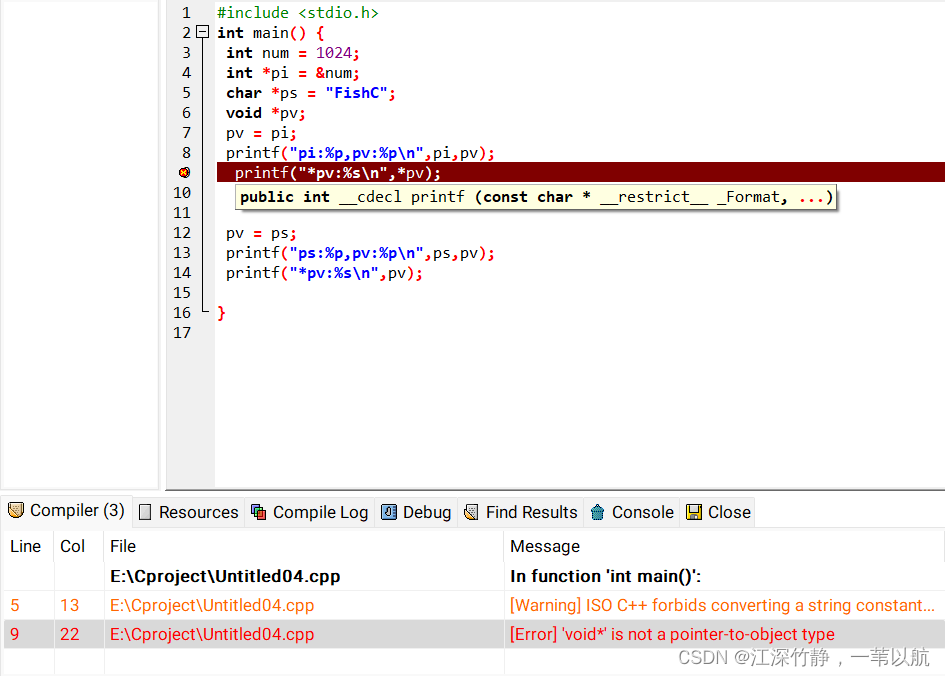This screenshot has width=945, height=676.
Task: Place cursor on #include <stdio.h> line
Action: [x=298, y=13]
